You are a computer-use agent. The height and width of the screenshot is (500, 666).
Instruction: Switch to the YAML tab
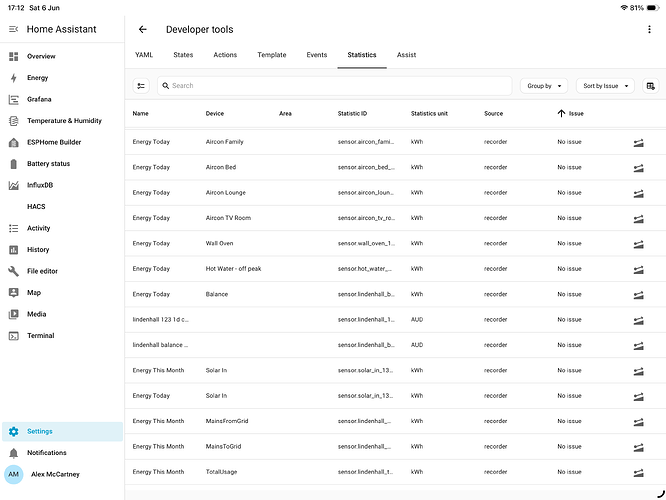144,55
